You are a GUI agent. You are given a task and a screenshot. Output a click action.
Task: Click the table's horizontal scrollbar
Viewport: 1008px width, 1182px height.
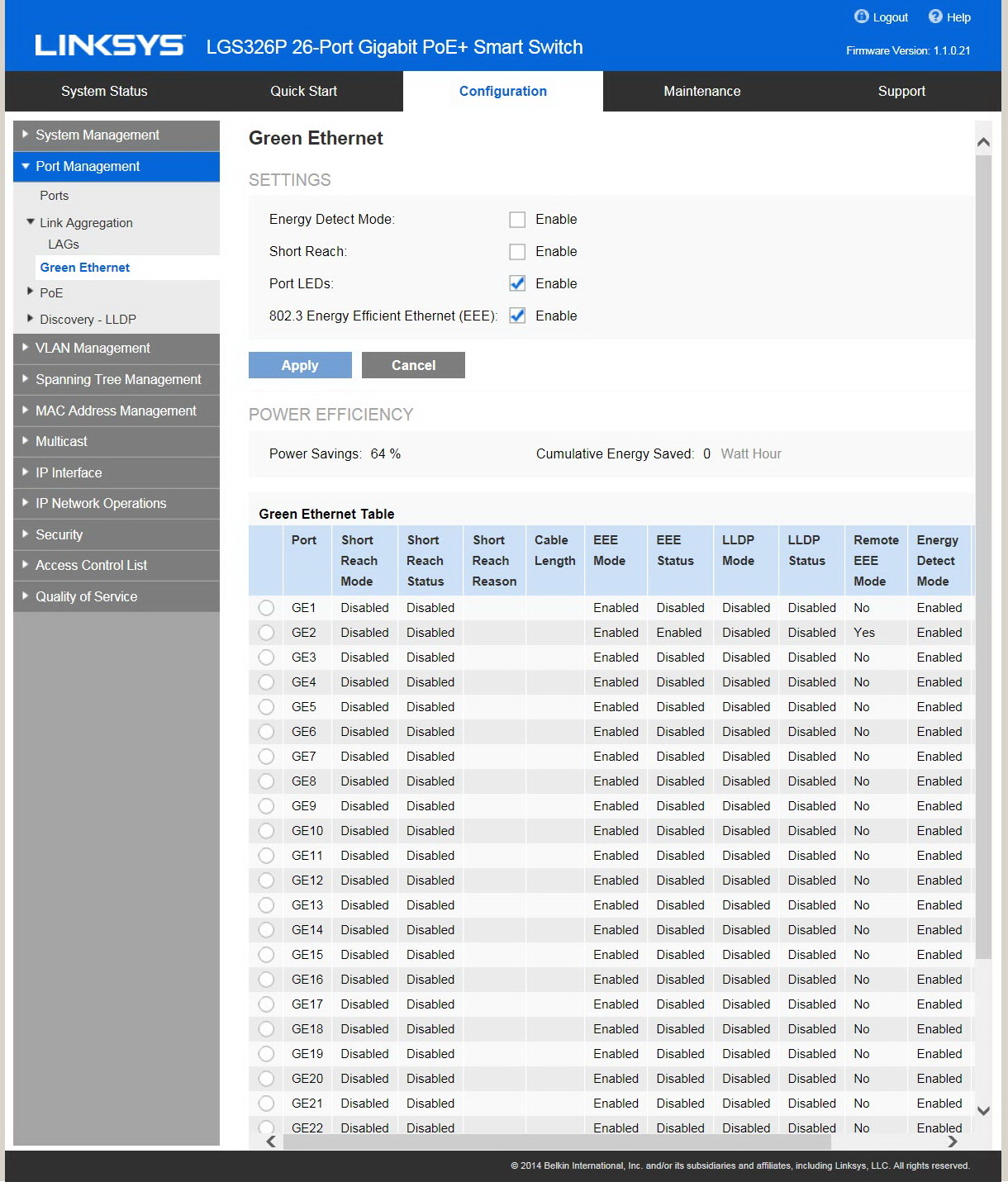point(557,1142)
